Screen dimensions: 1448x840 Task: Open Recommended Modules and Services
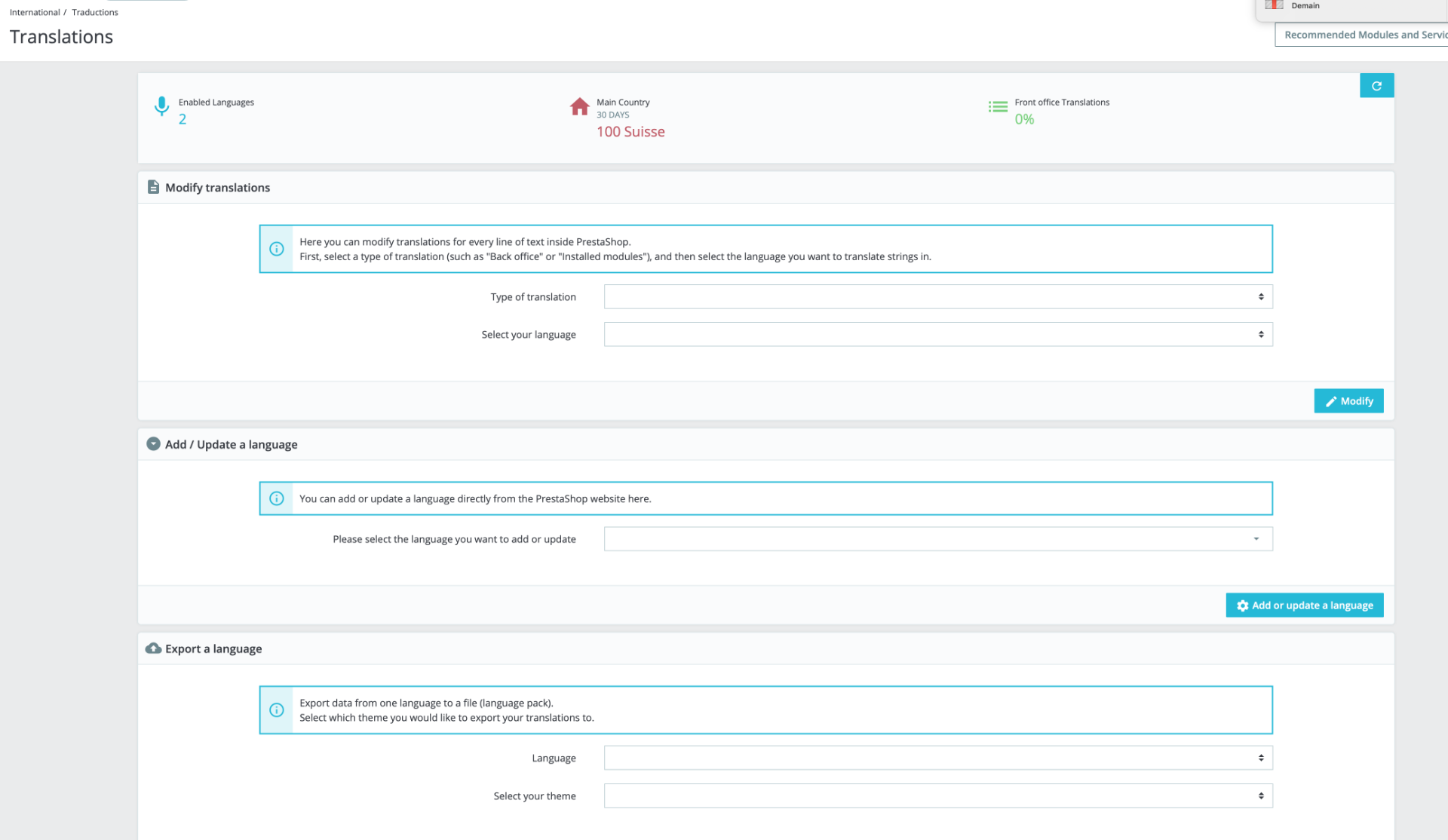pos(1361,35)
